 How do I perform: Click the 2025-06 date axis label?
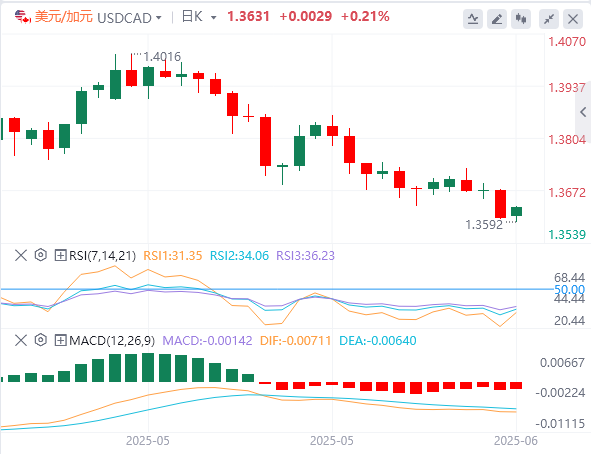point(516,440)
